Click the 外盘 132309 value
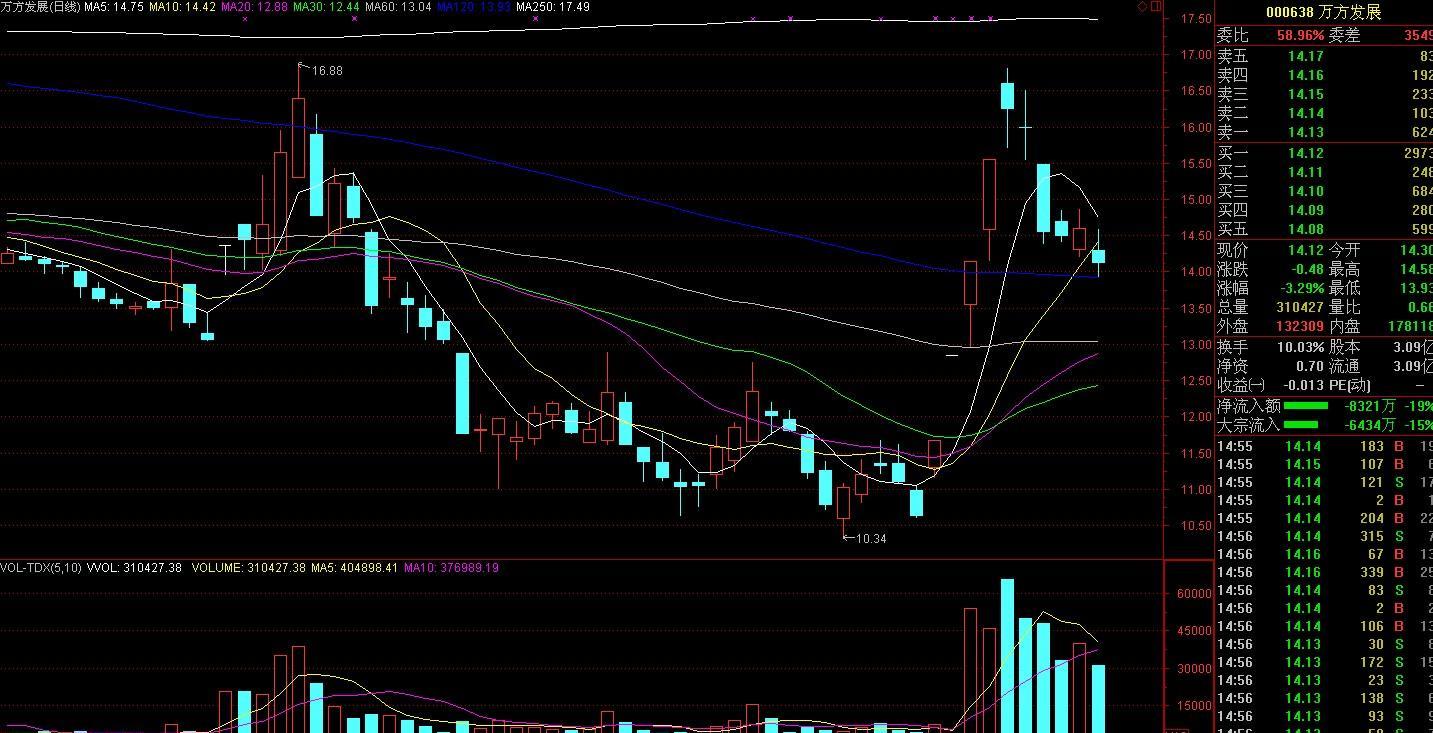 pyautogui.click(x=1299, y=326)
